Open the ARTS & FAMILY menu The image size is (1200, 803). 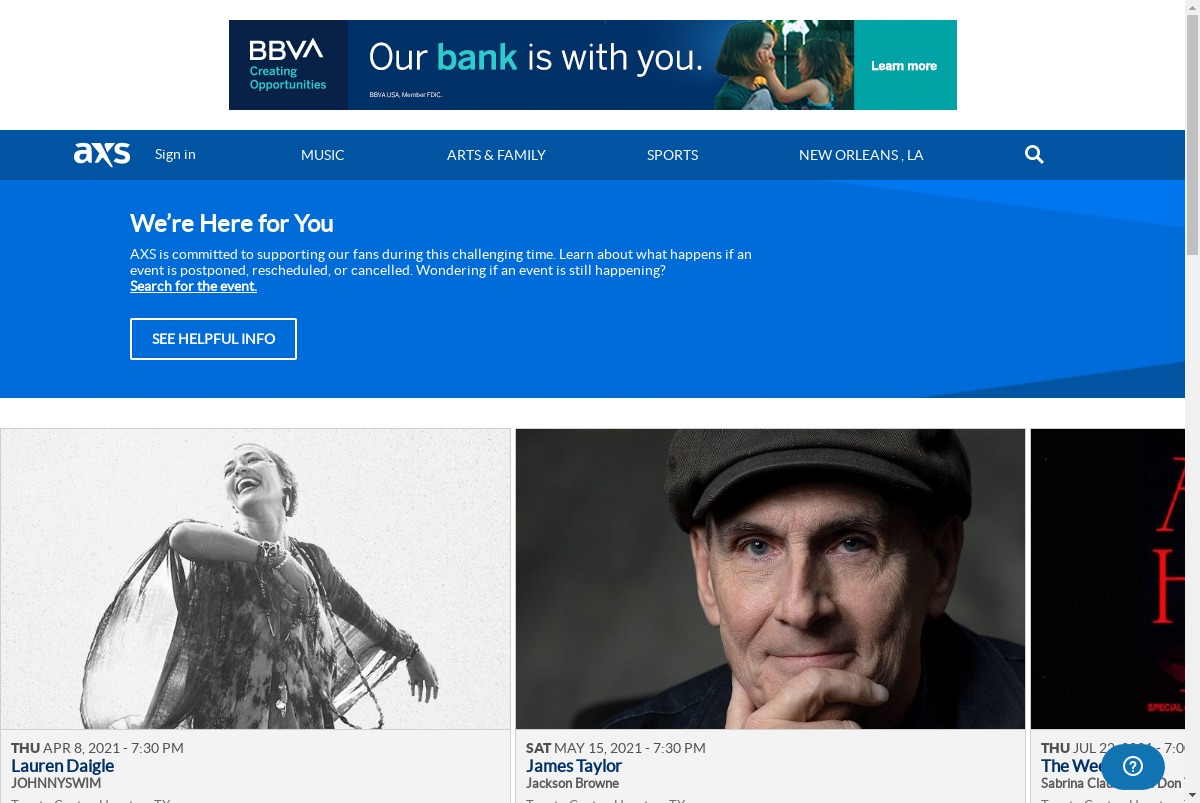coord(496,155)
